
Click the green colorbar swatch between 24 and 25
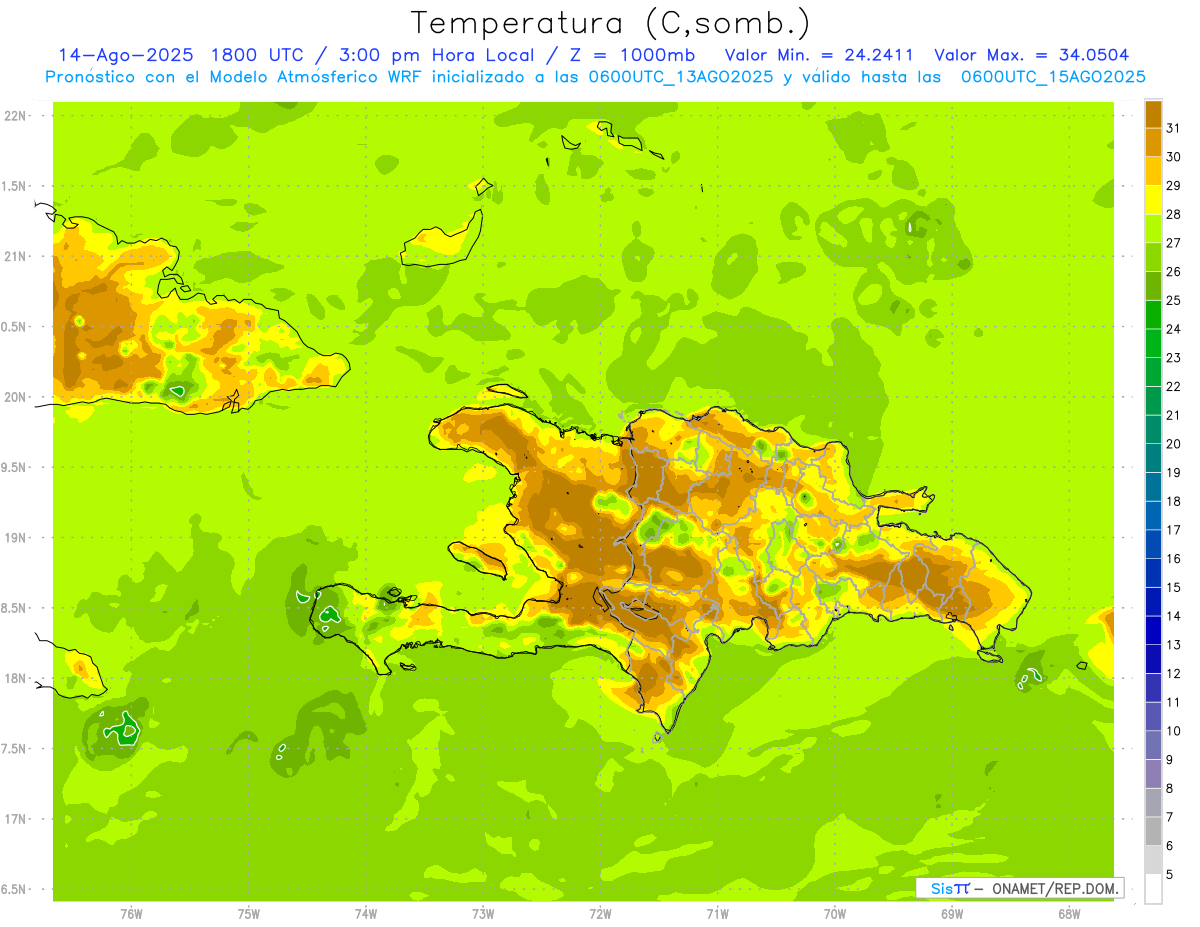[x=1153, y=315]
